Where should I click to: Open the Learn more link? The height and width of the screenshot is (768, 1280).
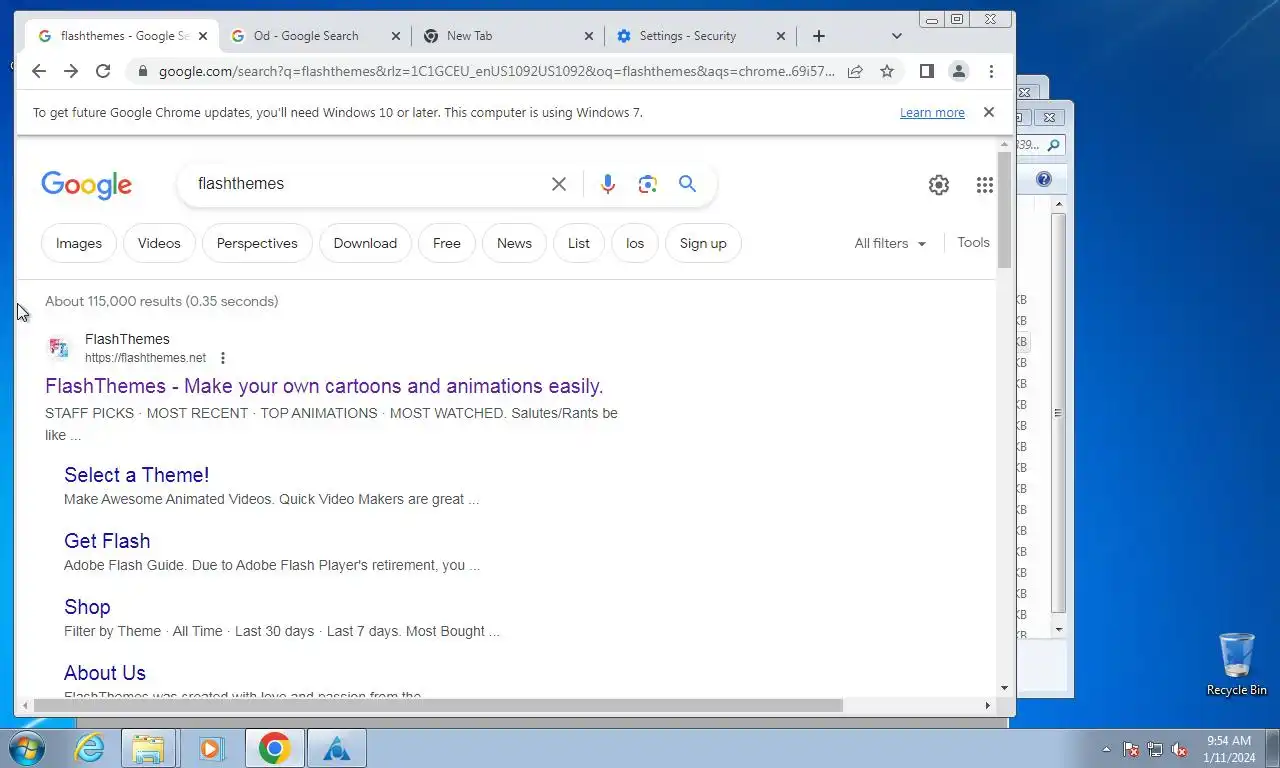click(932, 113)
